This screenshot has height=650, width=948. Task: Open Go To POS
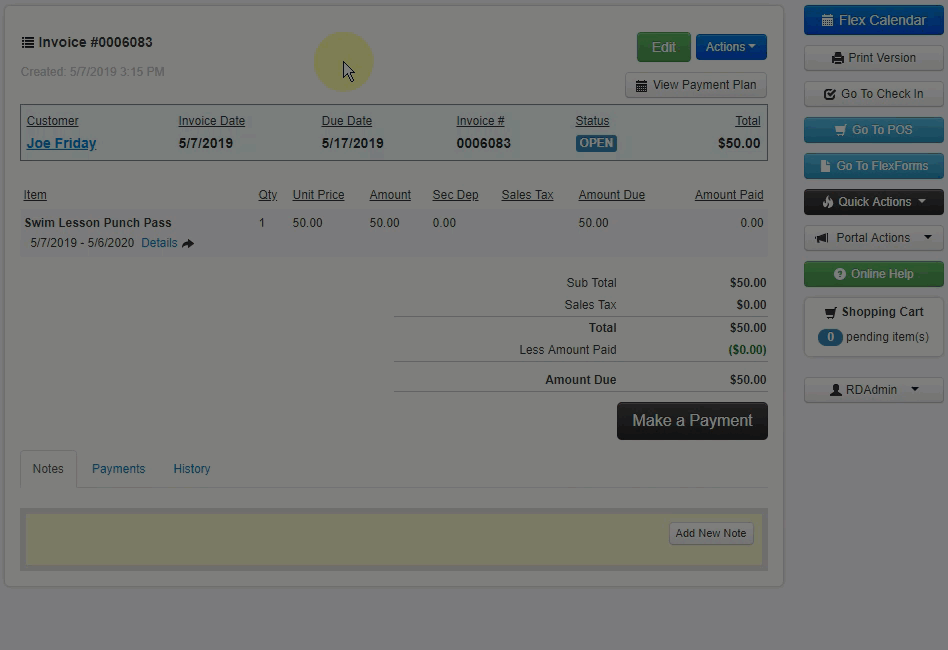coord(873,130)
